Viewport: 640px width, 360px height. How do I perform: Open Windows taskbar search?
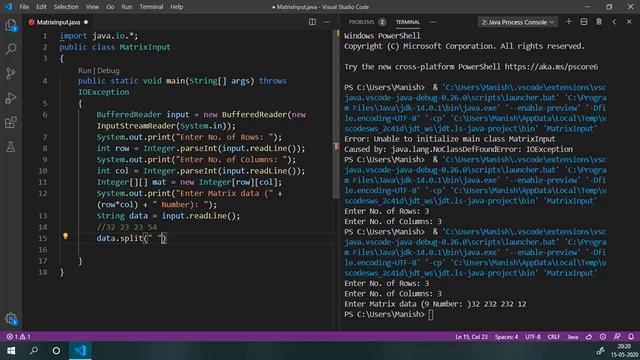[x=34, y=351]
